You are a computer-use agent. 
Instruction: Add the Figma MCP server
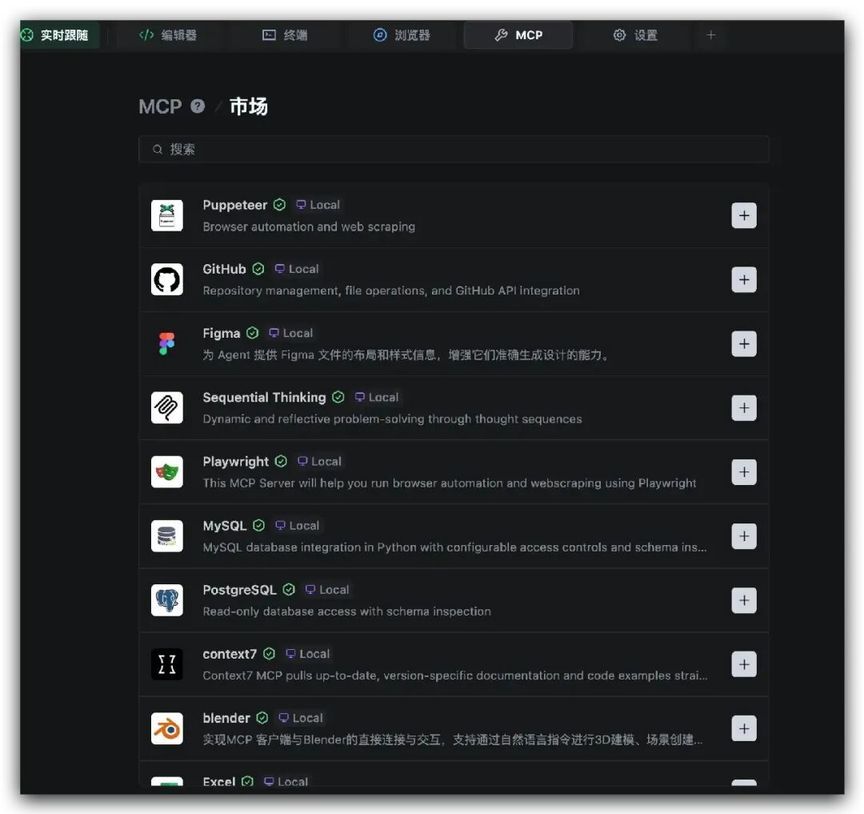[x=744, y=344]
